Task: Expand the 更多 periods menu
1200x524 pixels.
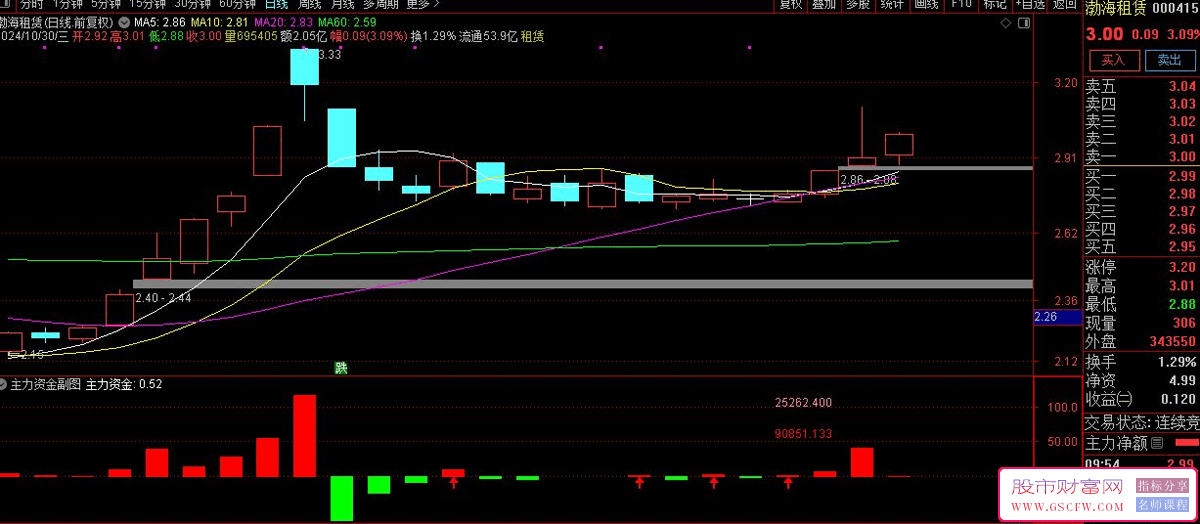Action: pos(423,4)
